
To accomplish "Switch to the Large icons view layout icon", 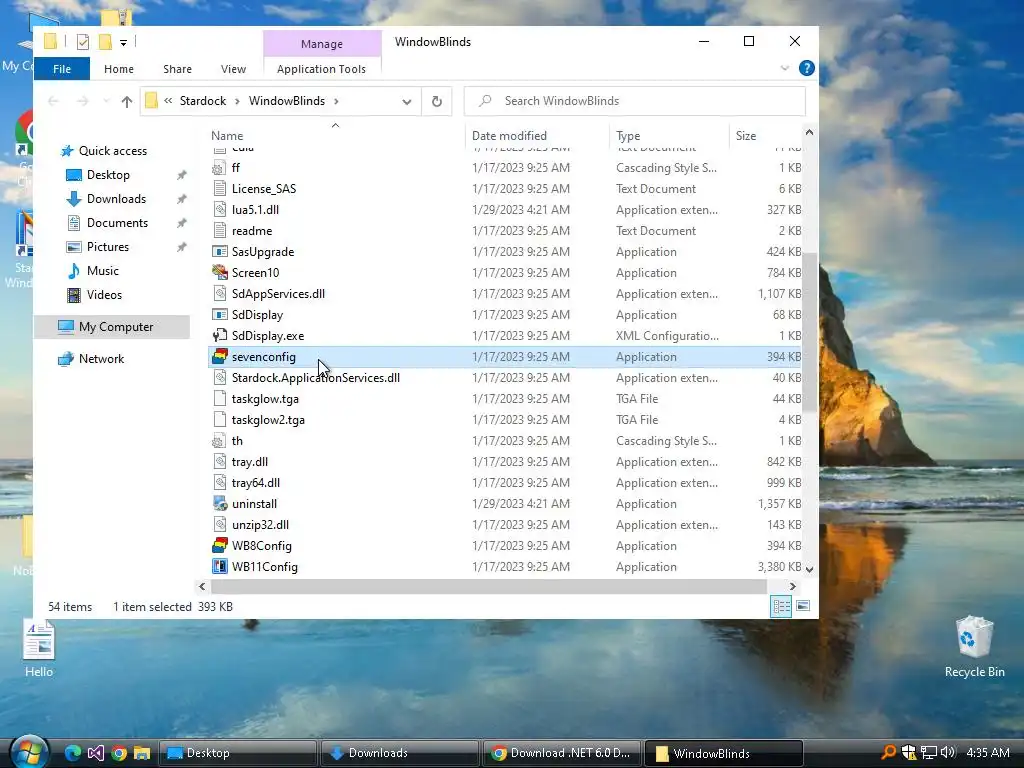I will (x=803, y=607).
